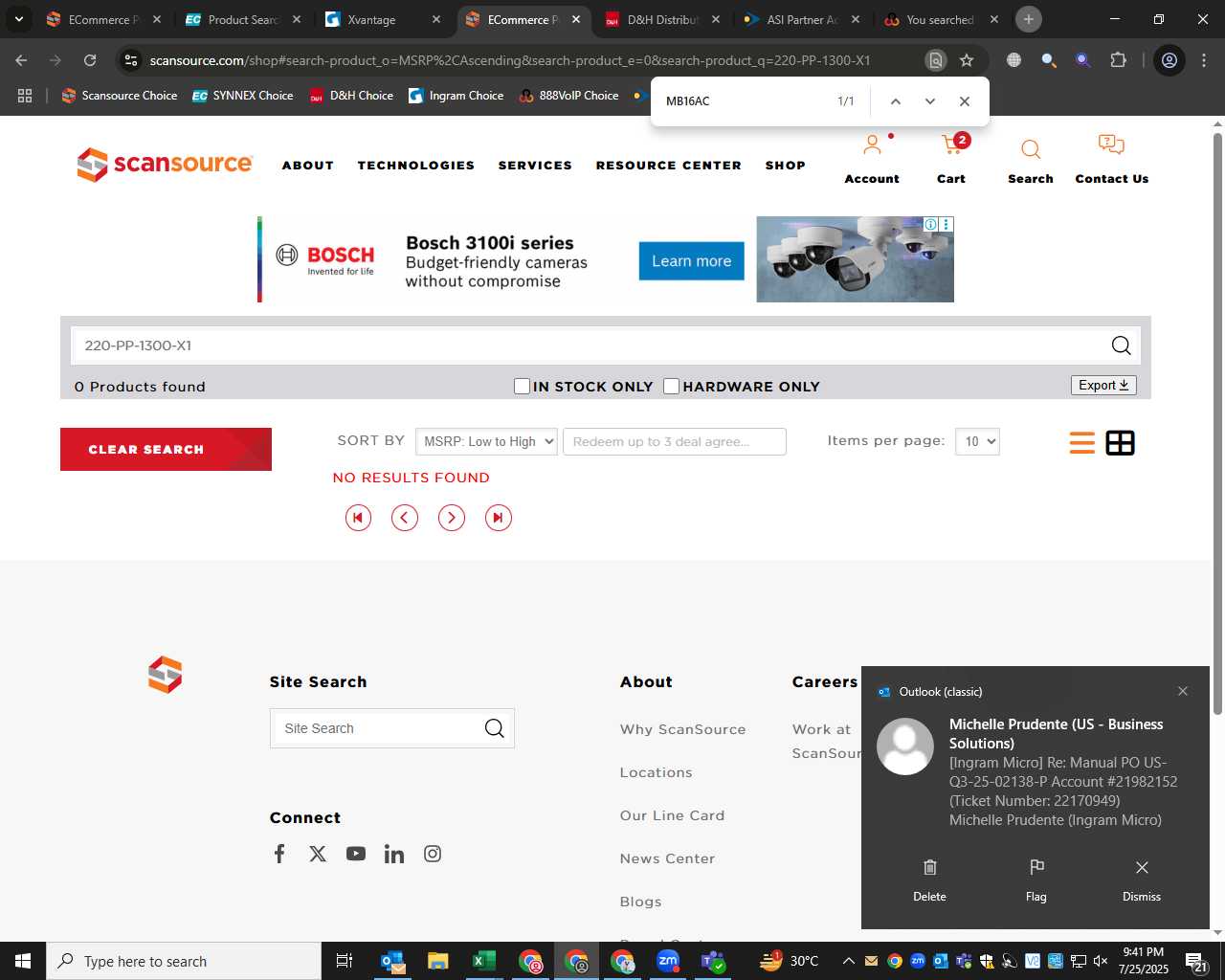Click the ScanSource logo in header
Screen dimensions: 1225x980
165,165
